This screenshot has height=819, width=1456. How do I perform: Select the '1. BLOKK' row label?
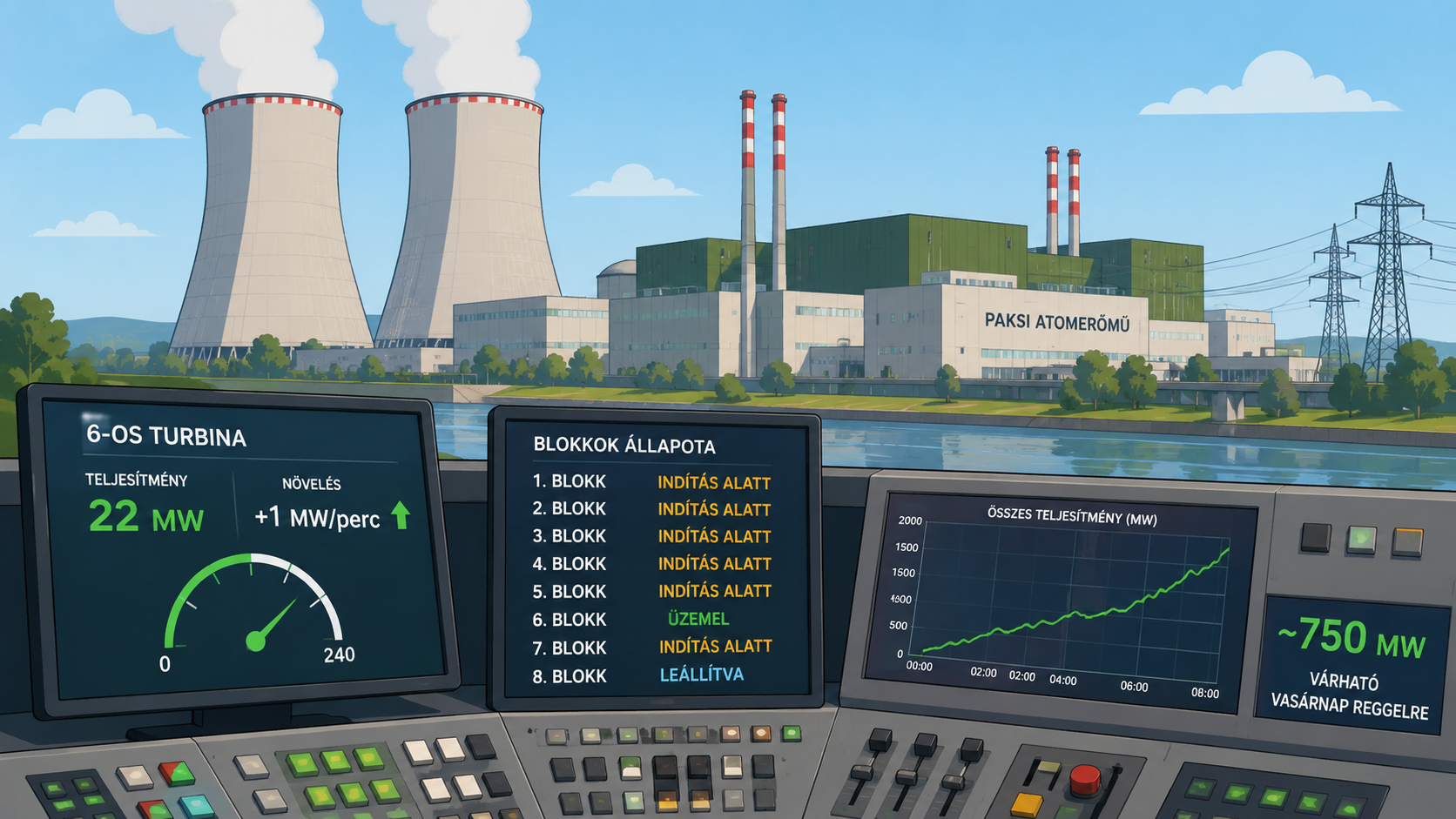(x=569, y=481)
